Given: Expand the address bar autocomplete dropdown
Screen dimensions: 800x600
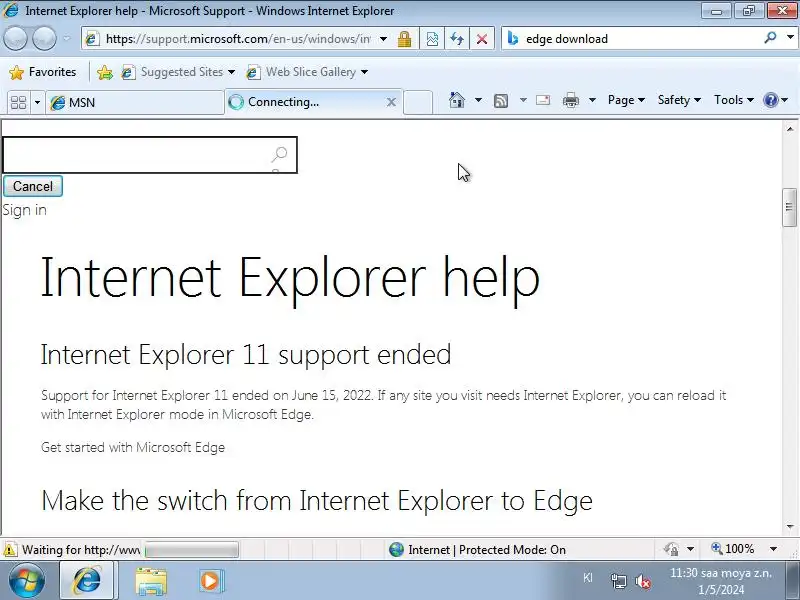Looking at the screenshot, I should tap(383, 39).
